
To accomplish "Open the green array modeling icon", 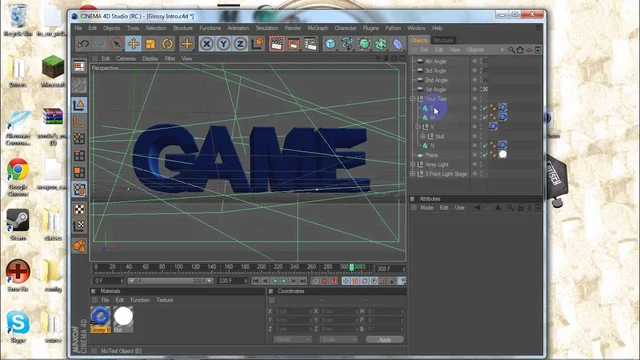I will coord(381,44).
